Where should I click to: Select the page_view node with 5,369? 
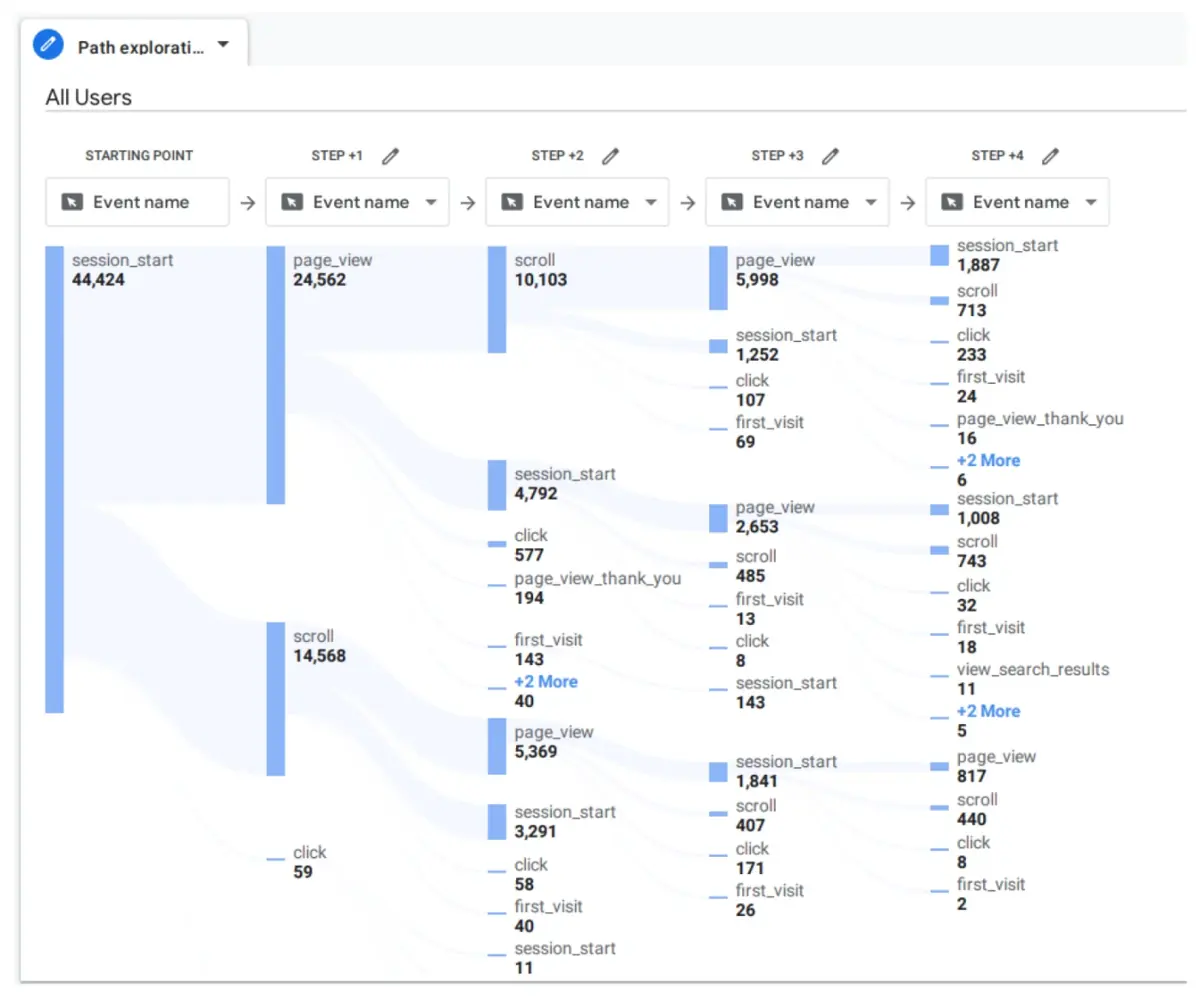pyautogui.click(x=497, y=746)
